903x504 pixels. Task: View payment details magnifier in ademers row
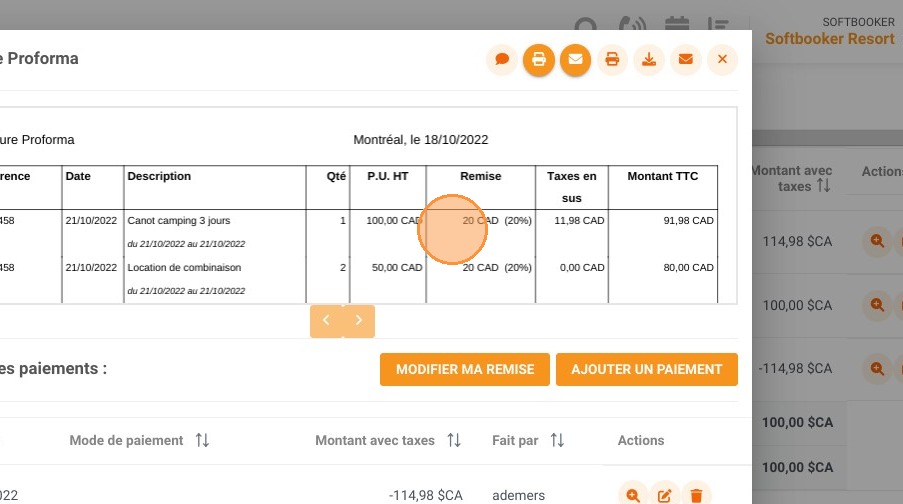pos(633,495)
